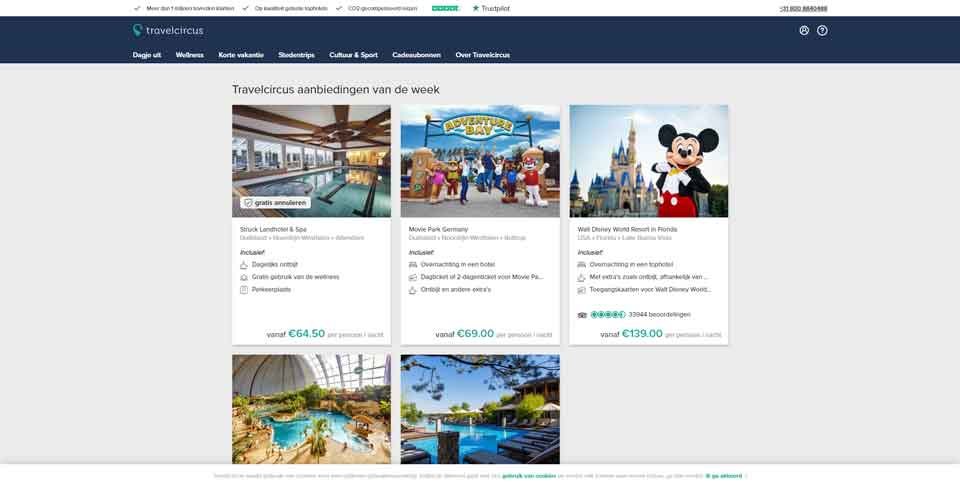Image resolution: width=960 pixels, height=485 pixels.
Task: Click the green Trustpilot rating stars in top bar
Action: [446, 9]
